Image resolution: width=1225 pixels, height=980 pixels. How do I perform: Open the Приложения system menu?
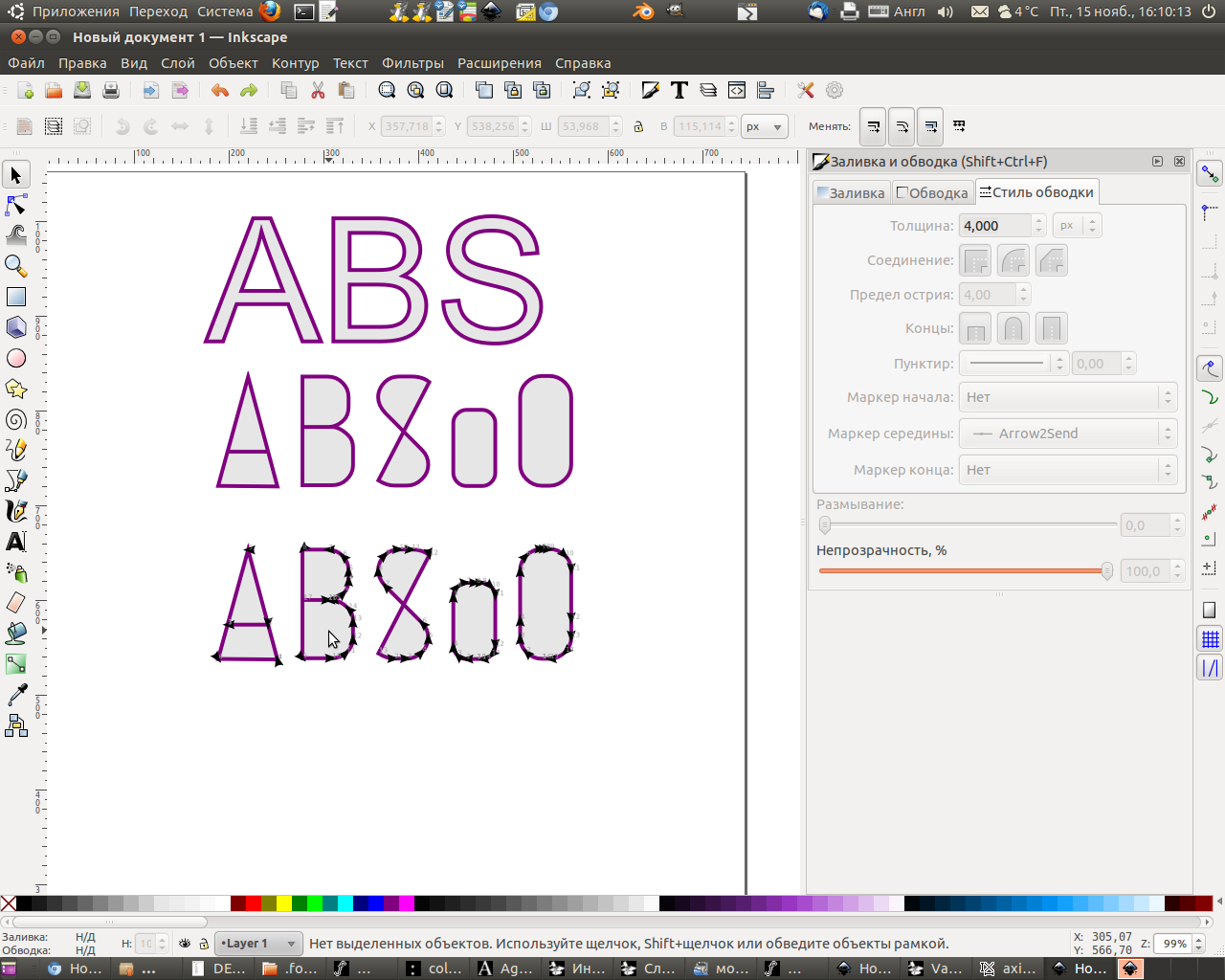click(x=76, y=11)
